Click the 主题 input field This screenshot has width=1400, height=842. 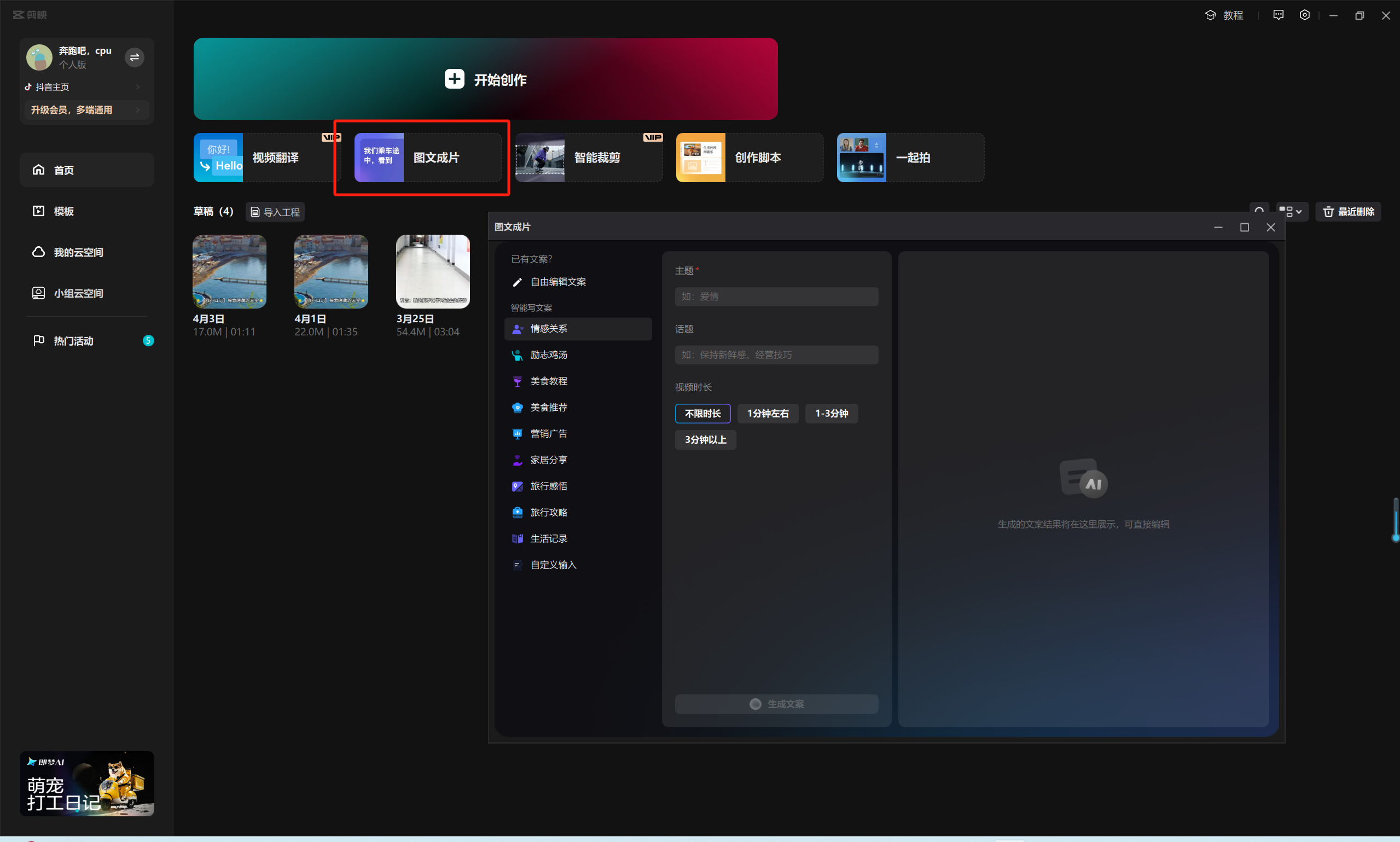(x=776, y=297)
